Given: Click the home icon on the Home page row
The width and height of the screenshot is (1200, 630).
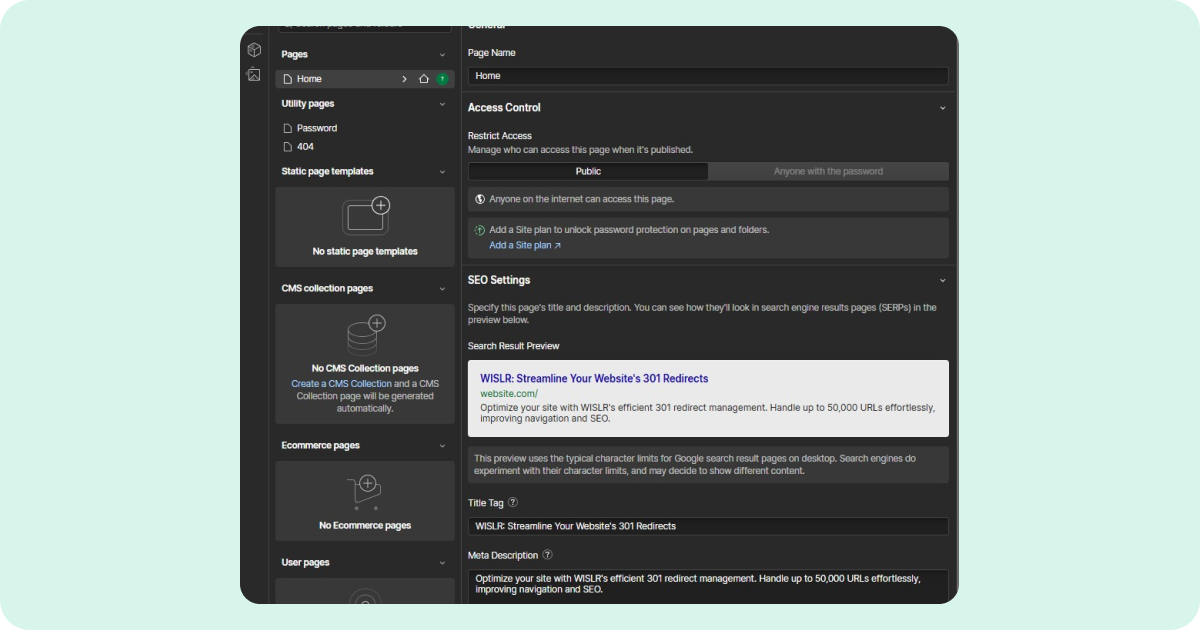Looking at the screenshot, I should click(x=423, y=78).
